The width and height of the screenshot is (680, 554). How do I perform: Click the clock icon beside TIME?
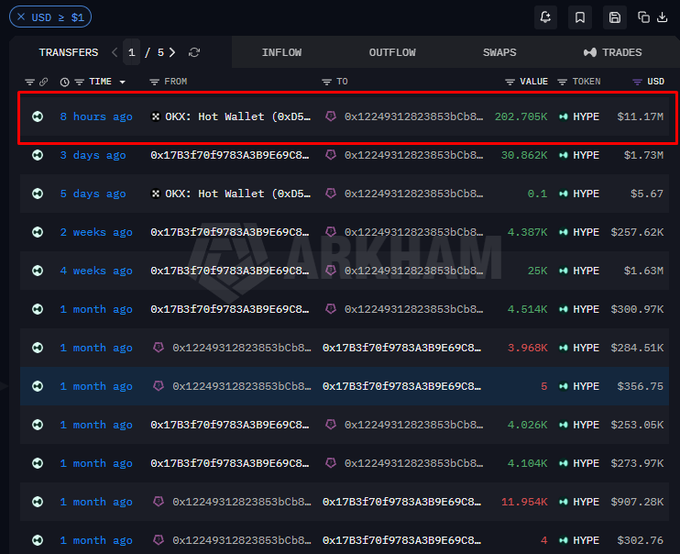pos(65,82)
